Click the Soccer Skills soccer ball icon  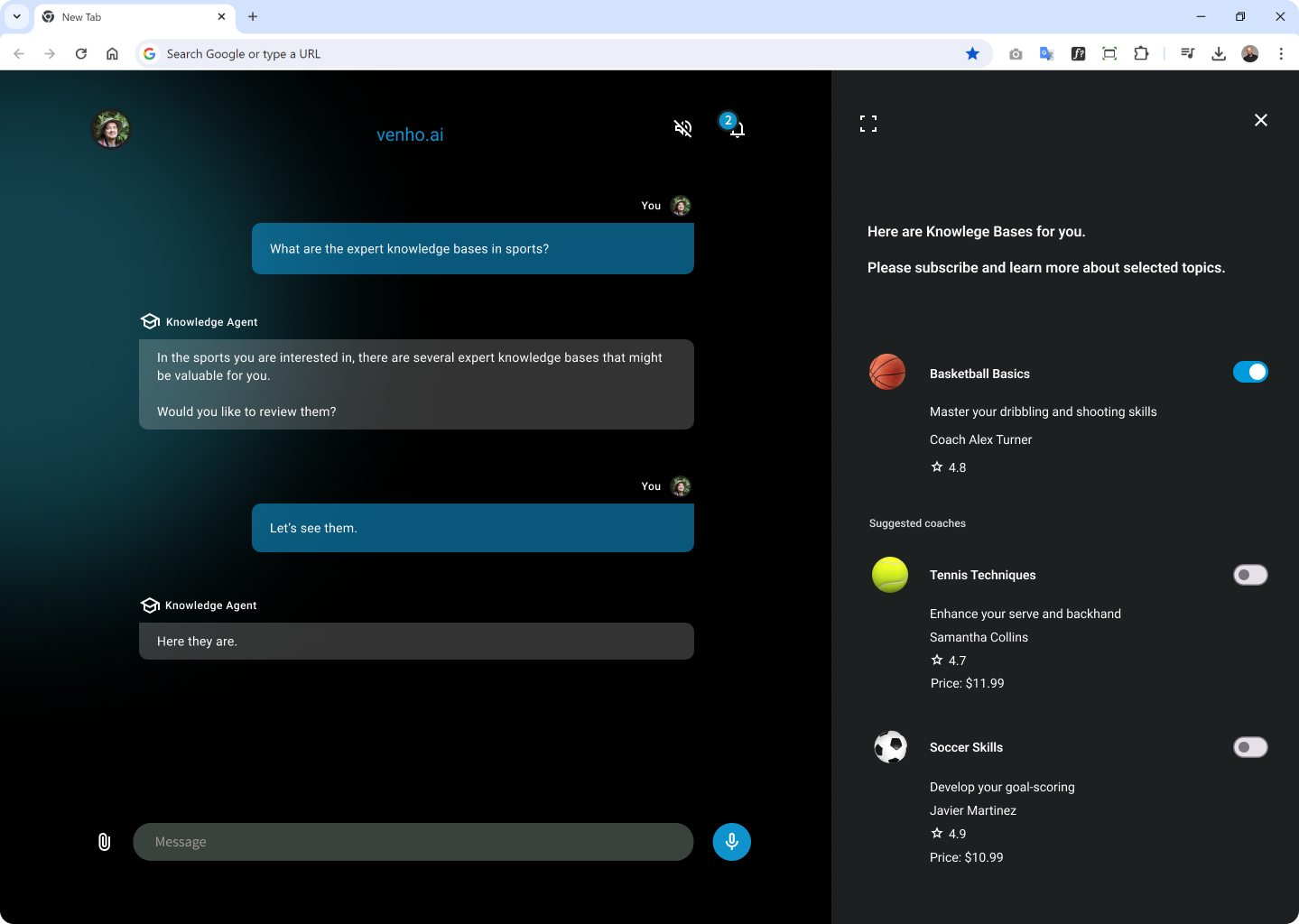pyautogui.click(x=891, y=746)
